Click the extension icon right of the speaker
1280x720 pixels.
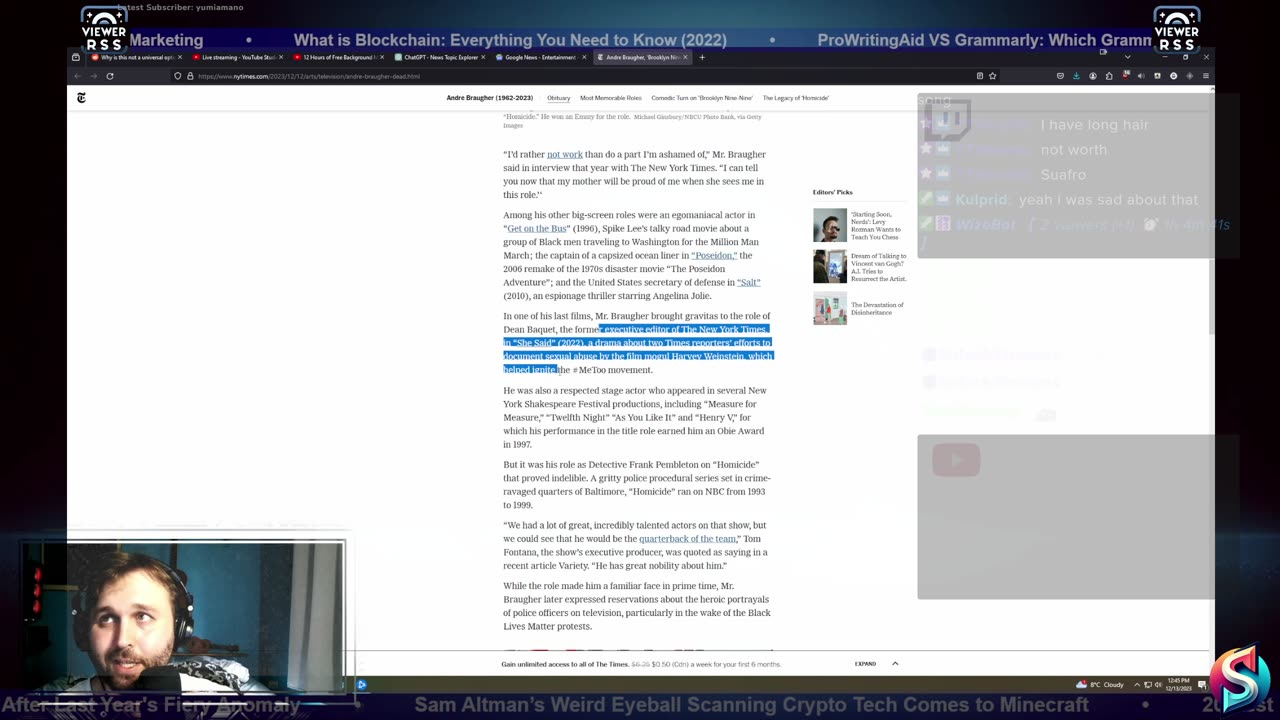point(1157,76)
